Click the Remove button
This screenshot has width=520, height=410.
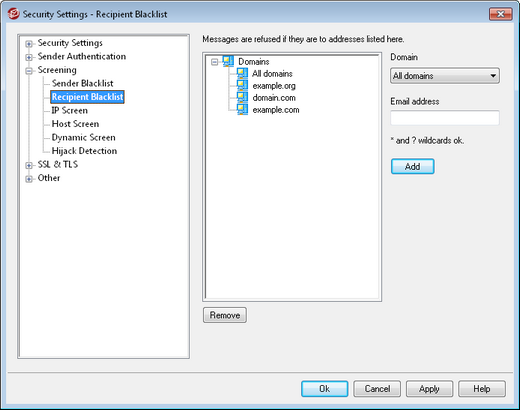(225, 315)
